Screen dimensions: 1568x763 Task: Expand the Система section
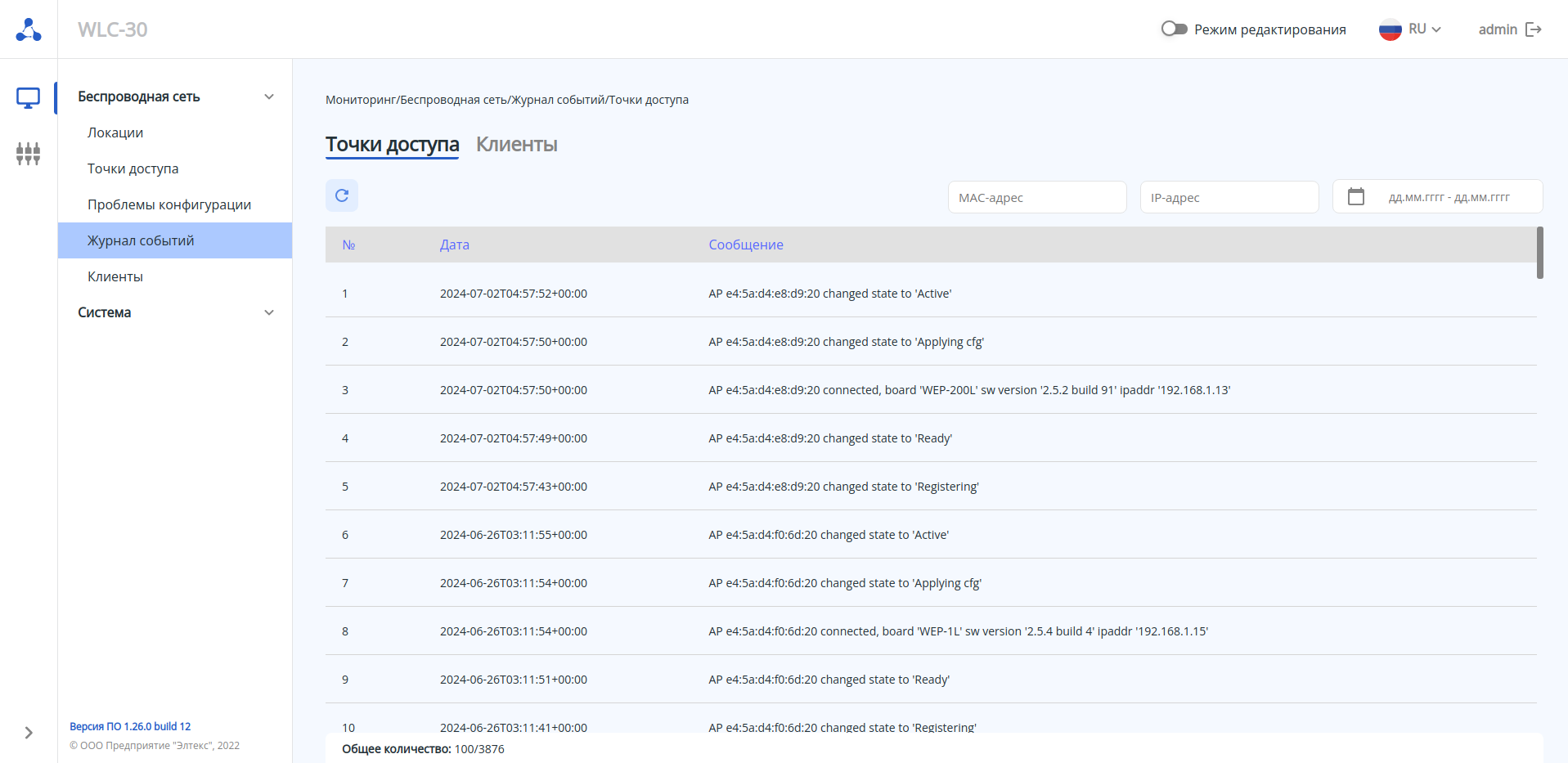click(268, 312)
